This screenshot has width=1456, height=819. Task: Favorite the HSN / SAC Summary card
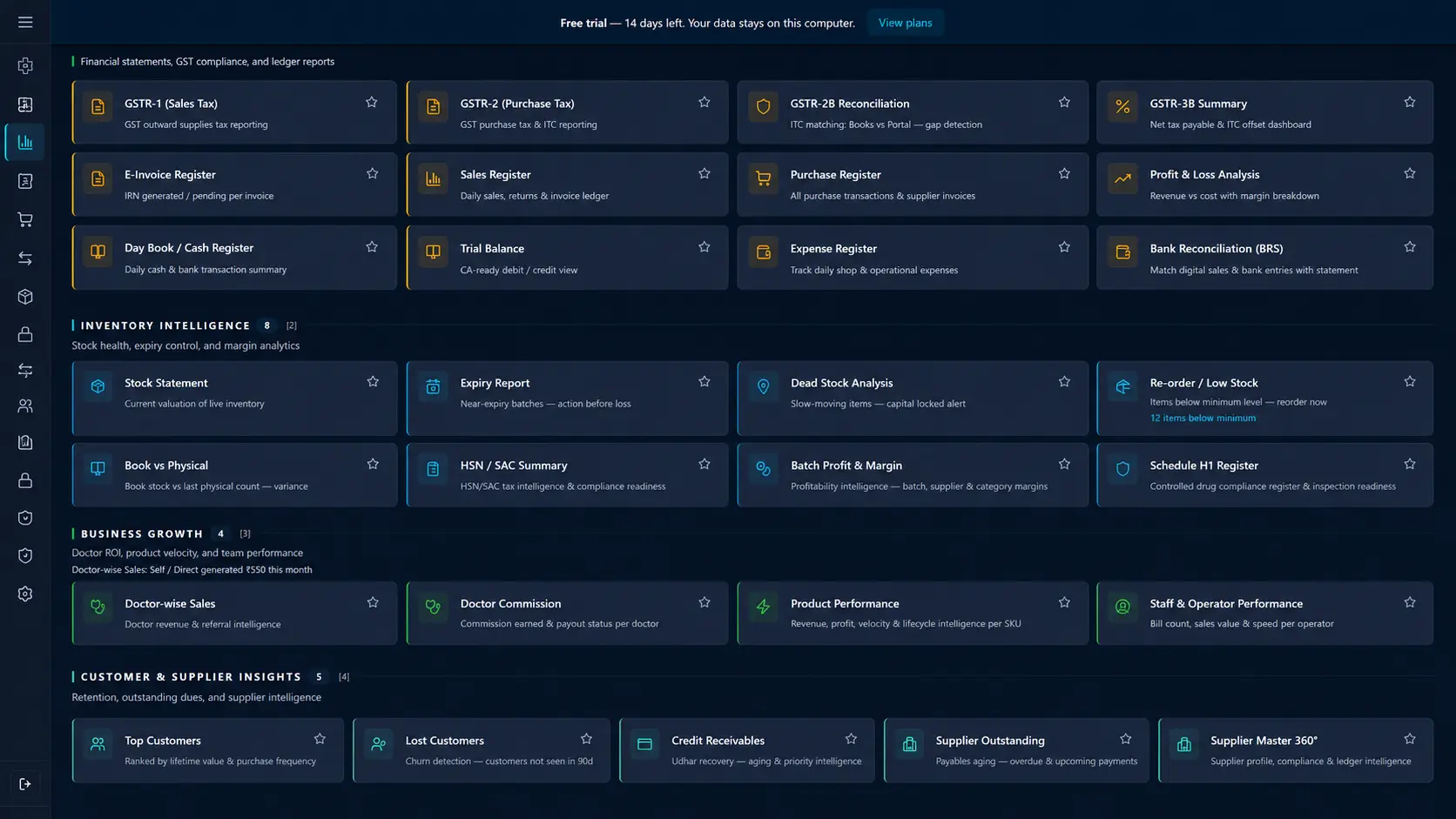pyautogui.click(x=704, y=465)
